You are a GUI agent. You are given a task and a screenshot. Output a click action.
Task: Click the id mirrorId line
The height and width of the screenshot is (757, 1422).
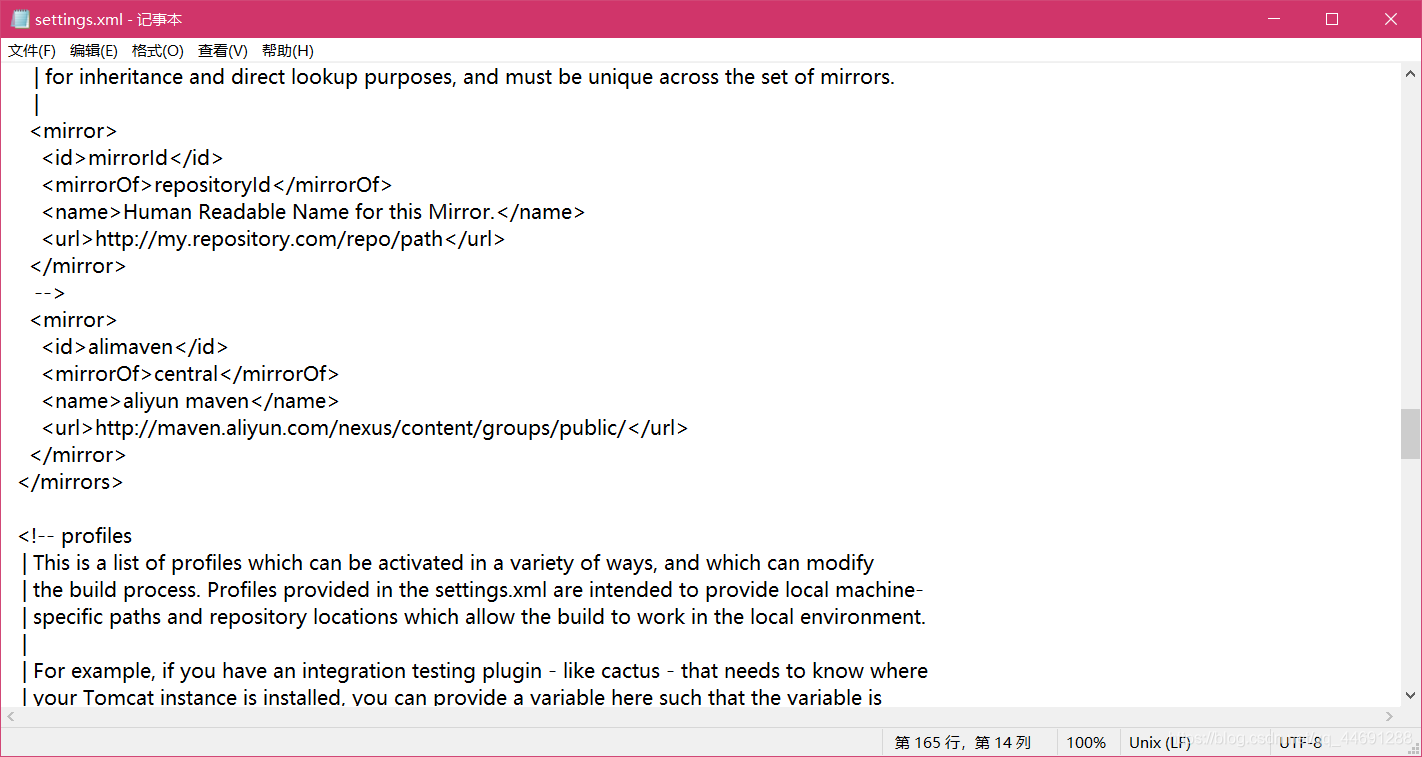132,158
